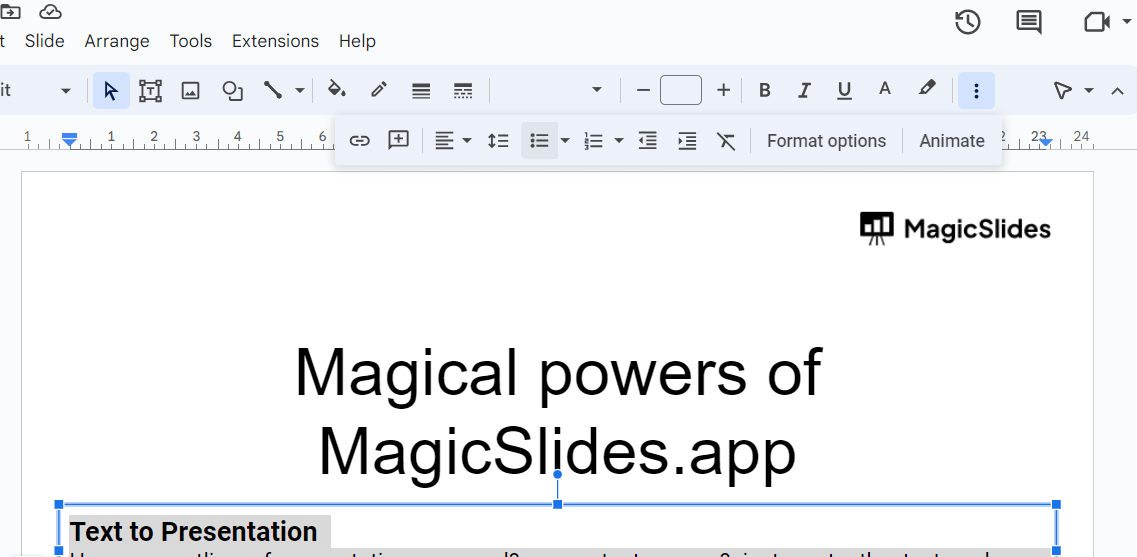Open the comments panel icon

coord(1028,22)
